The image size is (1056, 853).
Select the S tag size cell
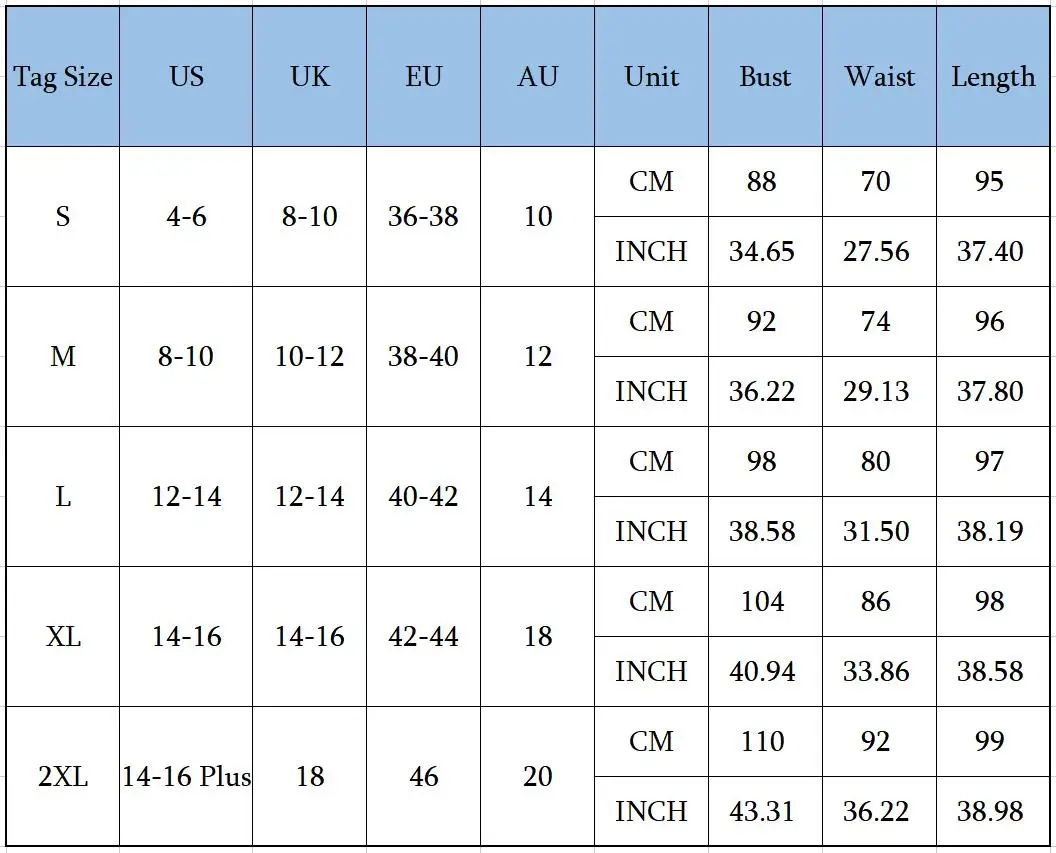[63, 216]
